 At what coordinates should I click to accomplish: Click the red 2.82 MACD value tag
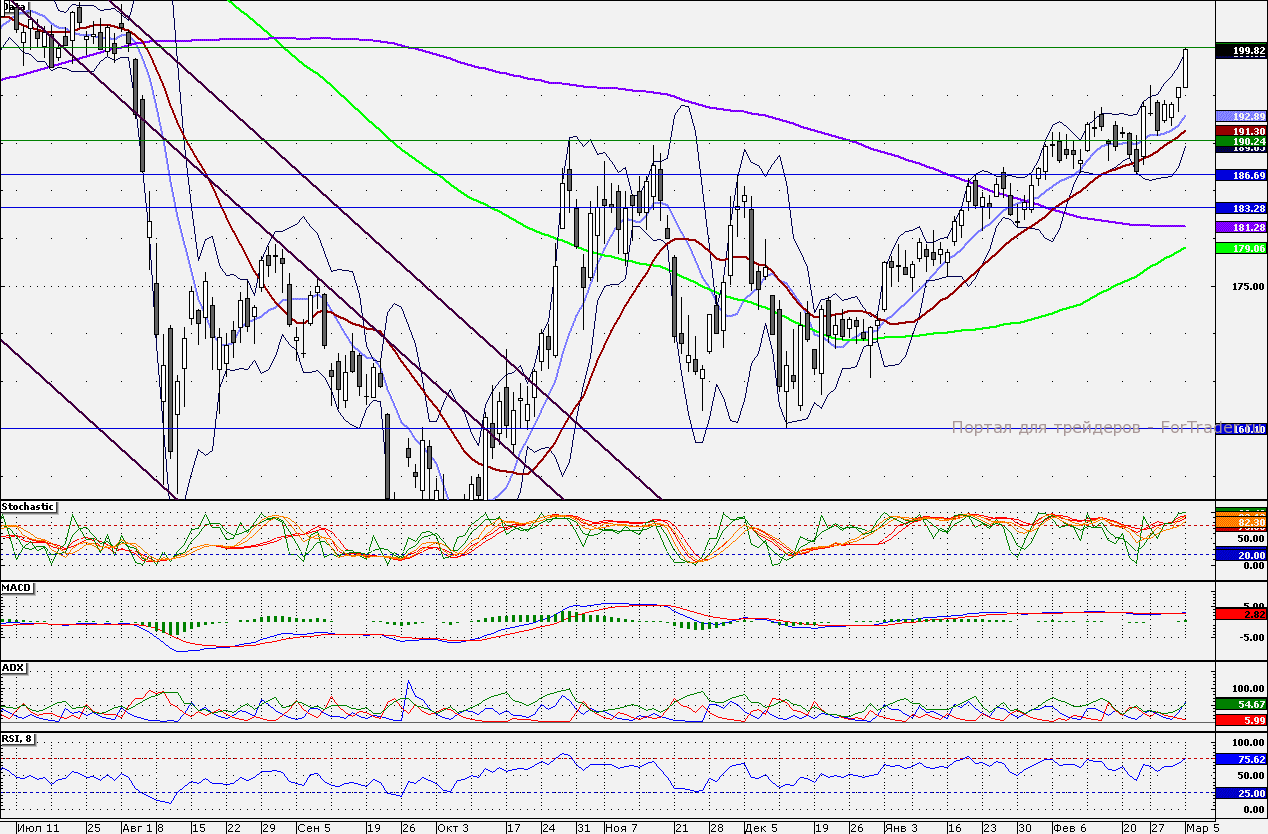(x=1240, y=614)
